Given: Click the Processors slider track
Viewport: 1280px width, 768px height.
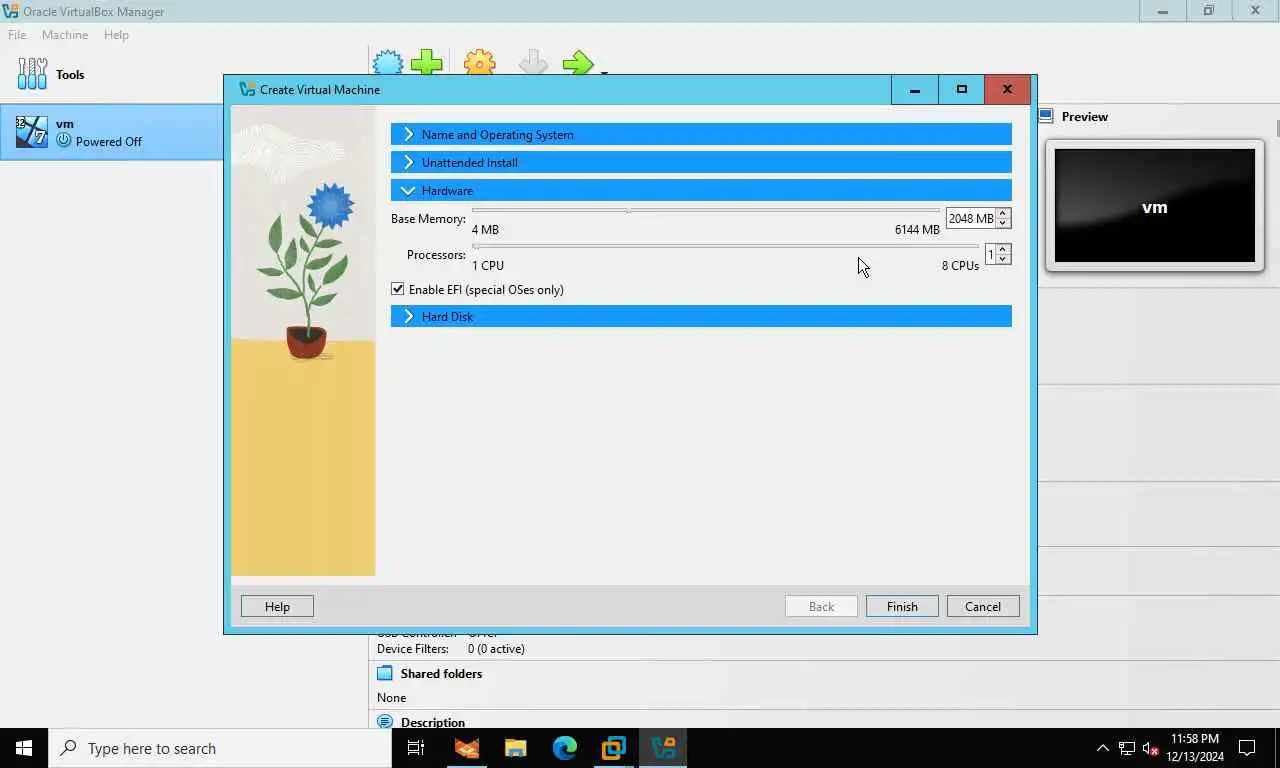Looking at the screenshot, I should (725, 246).
